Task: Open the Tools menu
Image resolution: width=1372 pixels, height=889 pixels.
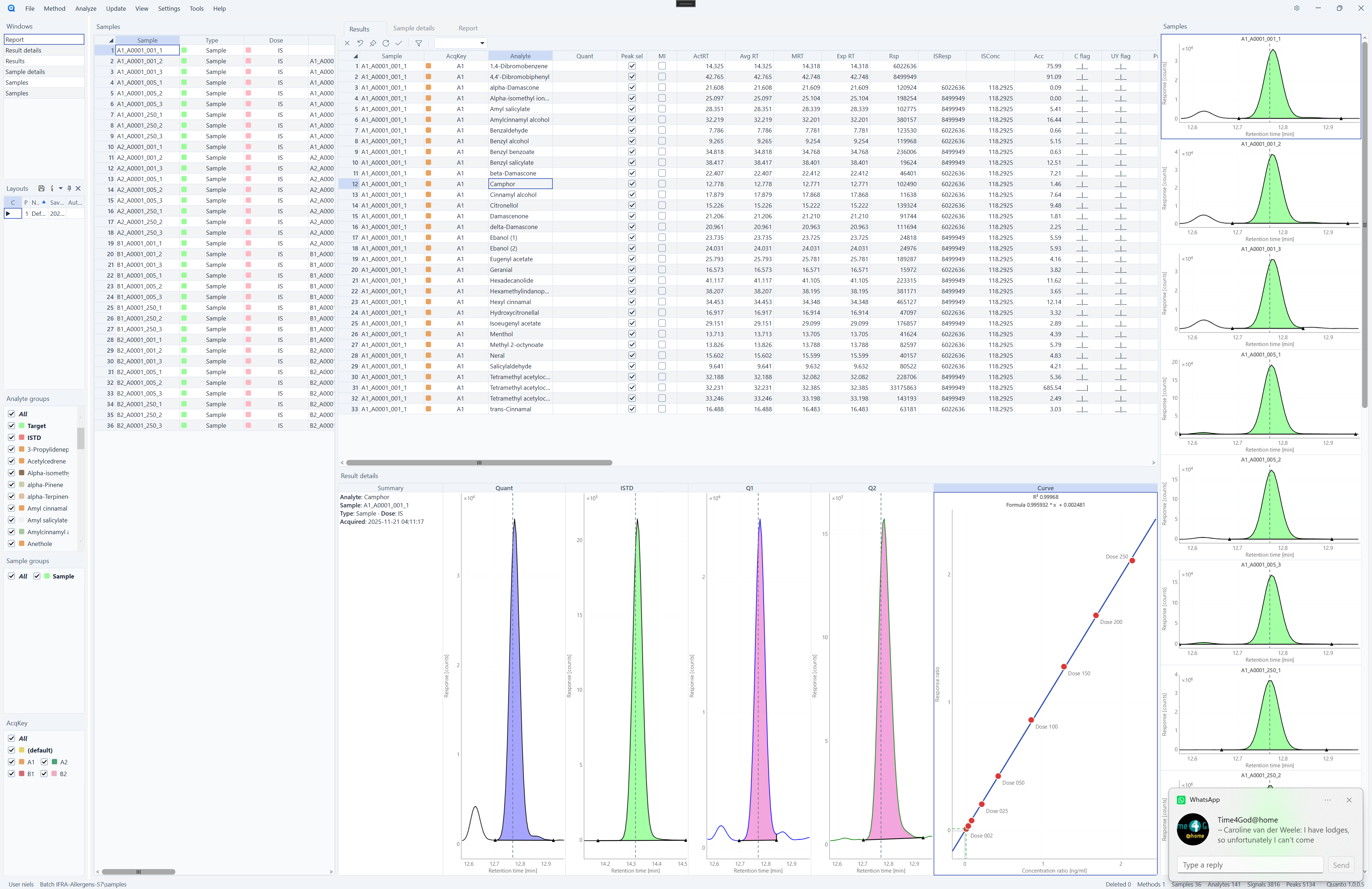Action: click(197, 9)
